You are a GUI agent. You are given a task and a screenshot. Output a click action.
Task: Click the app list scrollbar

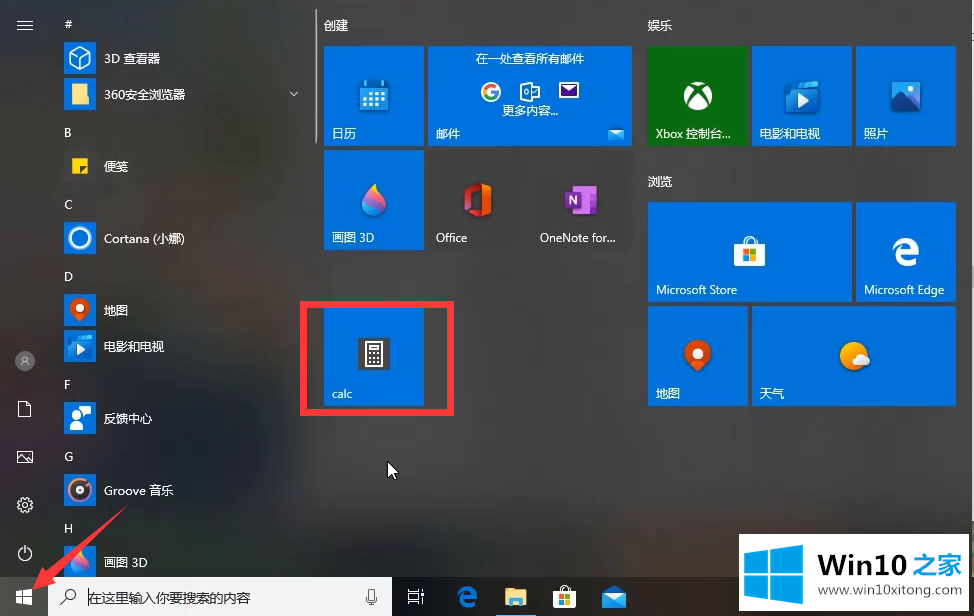(316, 76)
